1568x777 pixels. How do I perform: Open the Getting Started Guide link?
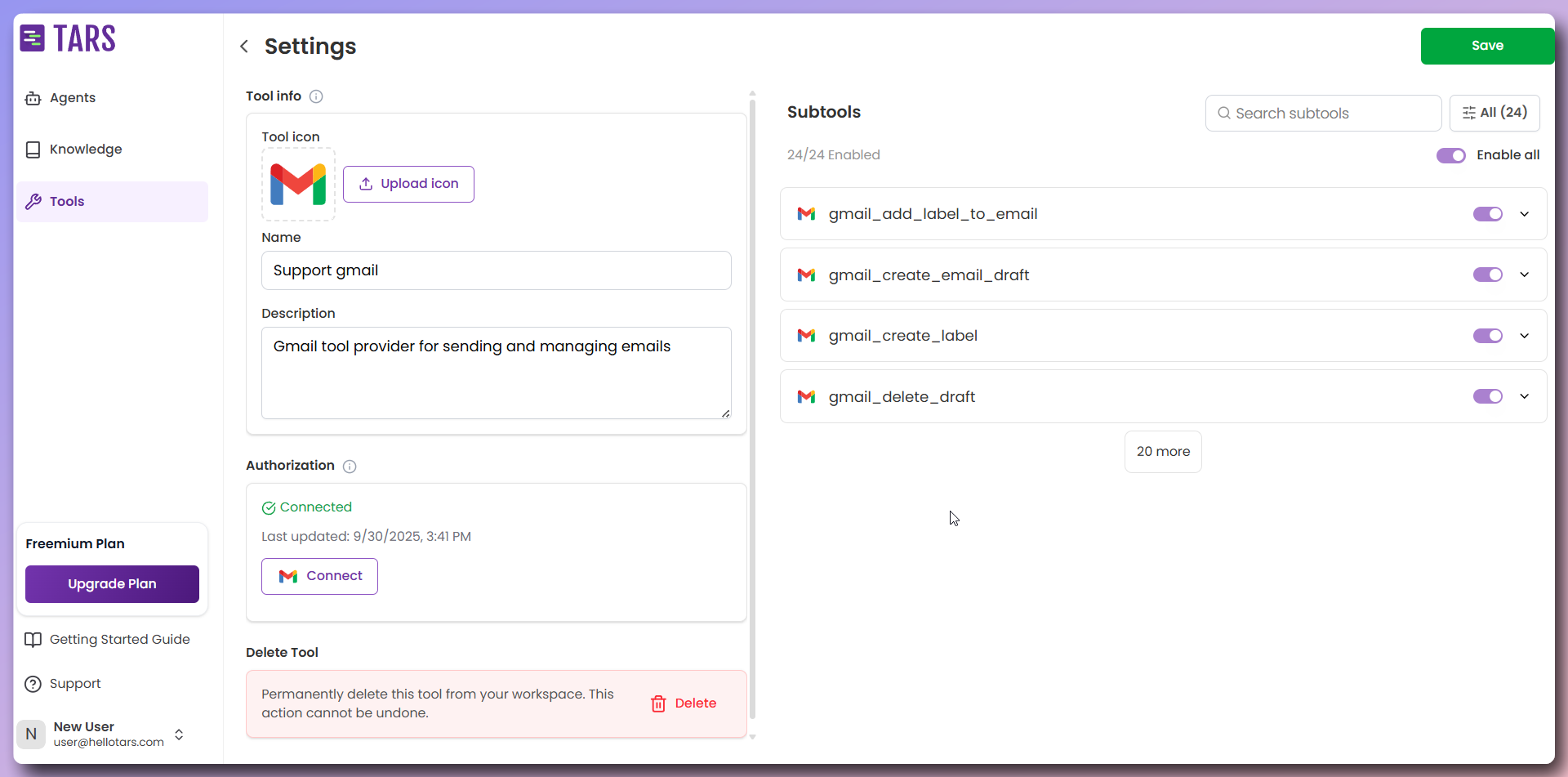119,639
